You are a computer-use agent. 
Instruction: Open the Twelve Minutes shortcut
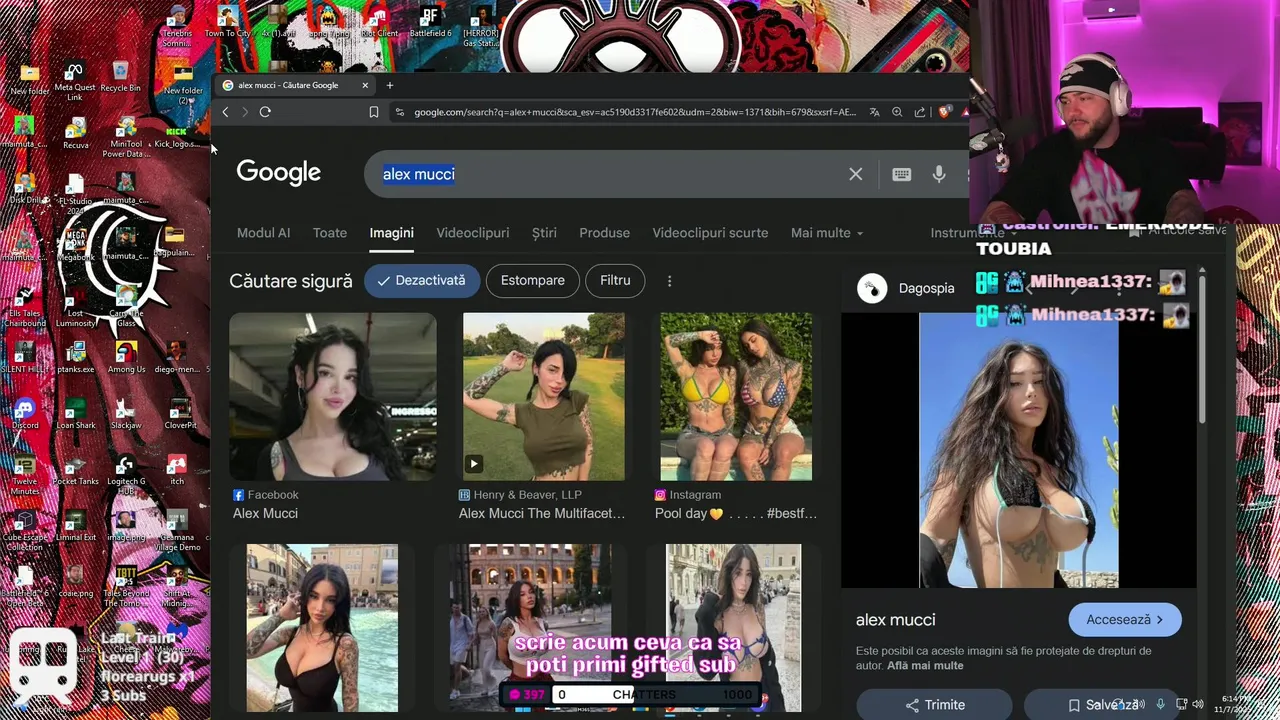pyautogui.click(x=25, y=475)
